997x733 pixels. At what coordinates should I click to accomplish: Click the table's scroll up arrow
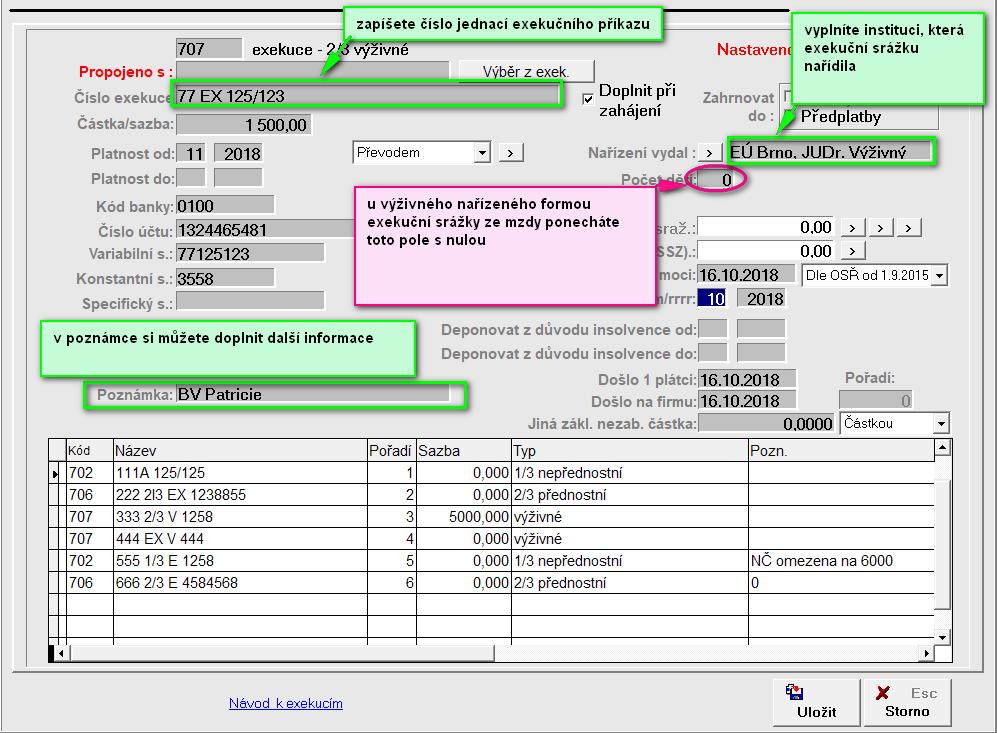coord(942,448)
